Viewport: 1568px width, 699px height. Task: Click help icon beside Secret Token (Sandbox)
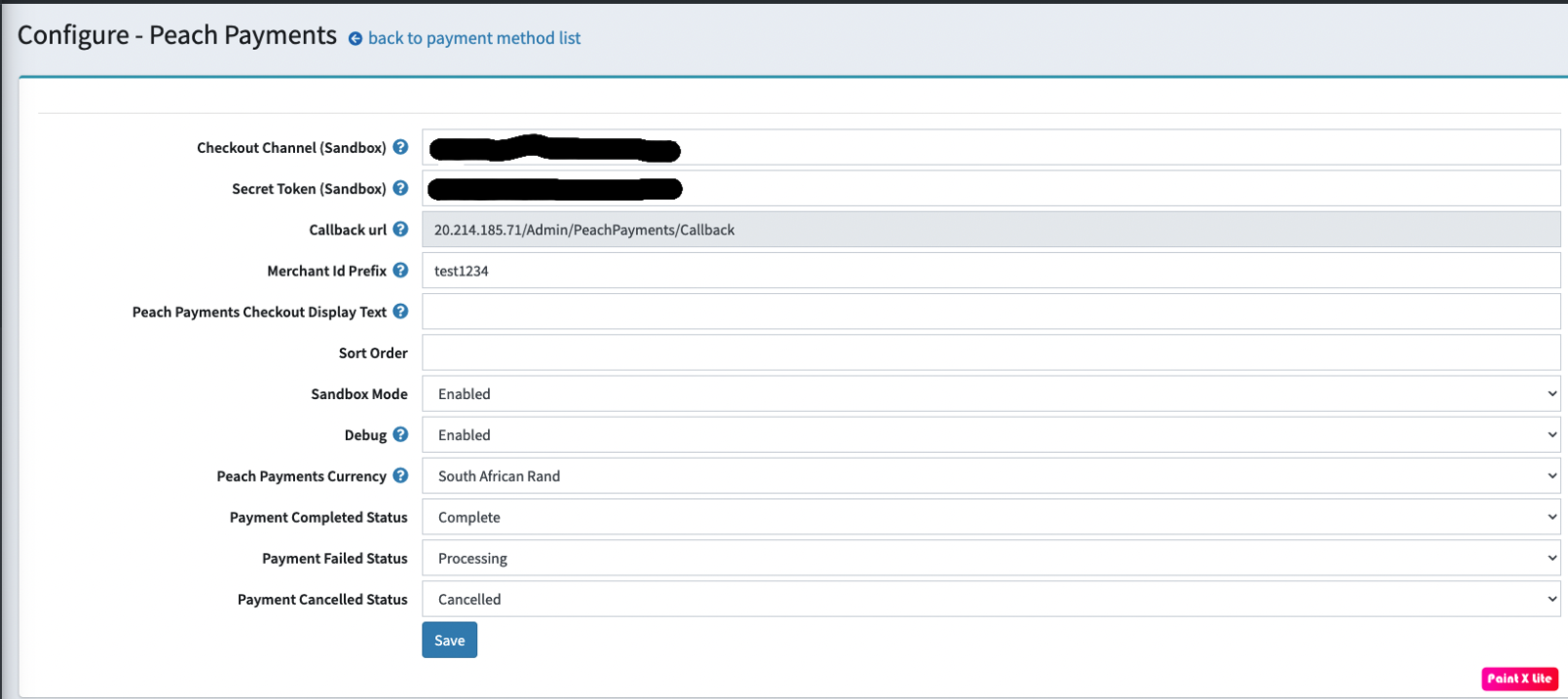coord(401,188)
